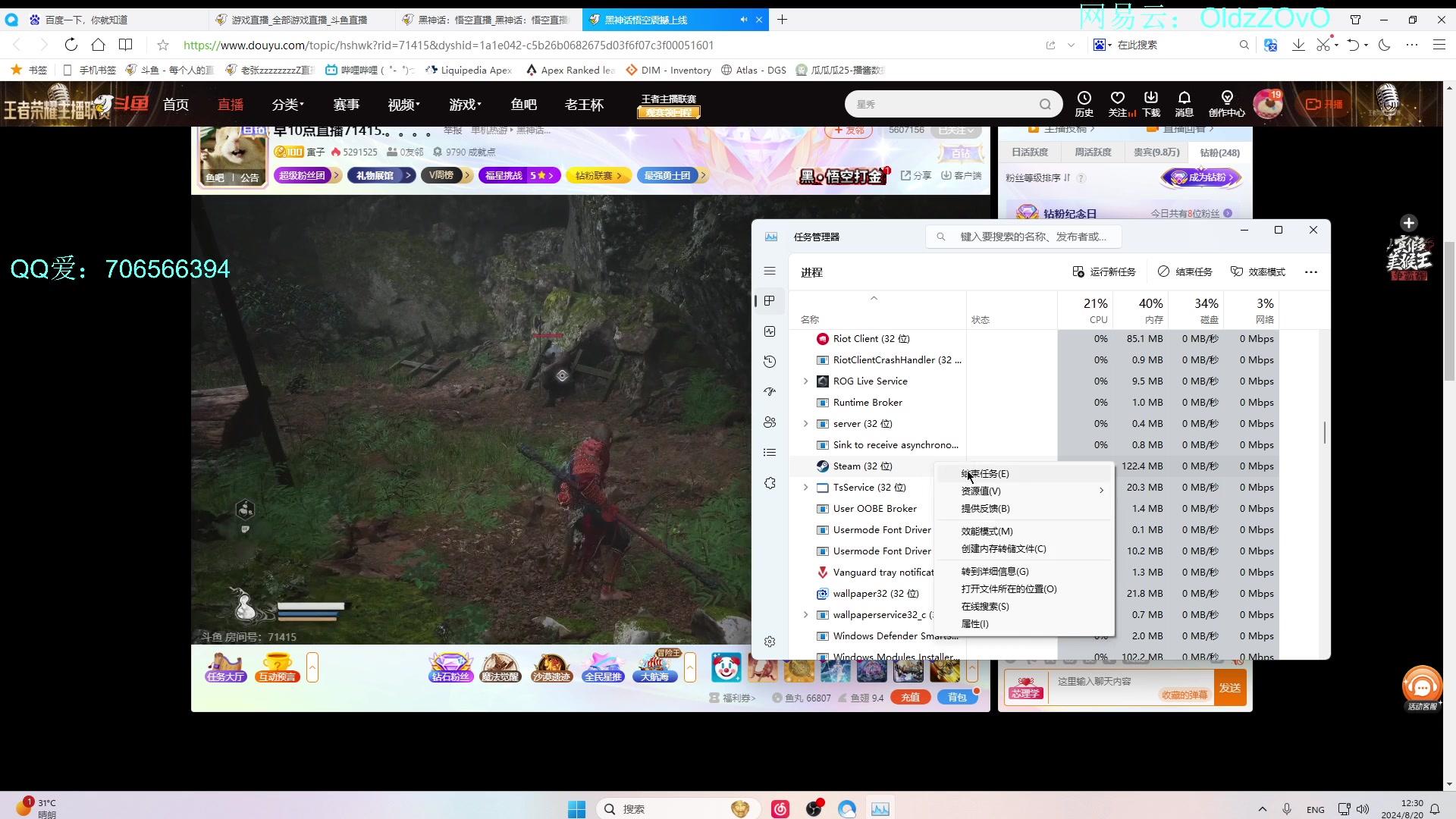Switch to 周活跃度 tab

tap(1093, 152)
